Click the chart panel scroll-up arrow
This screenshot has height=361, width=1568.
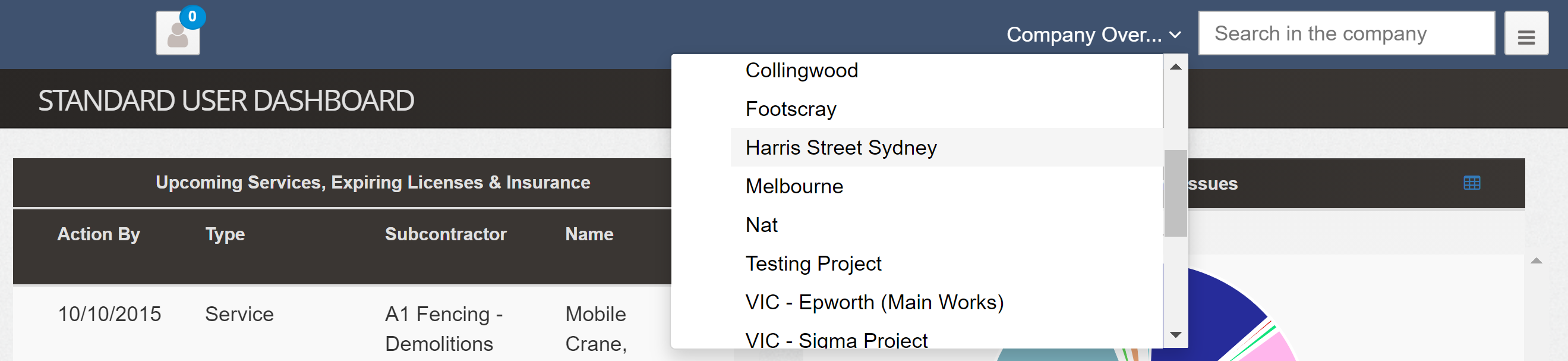tap(1536, 261)
